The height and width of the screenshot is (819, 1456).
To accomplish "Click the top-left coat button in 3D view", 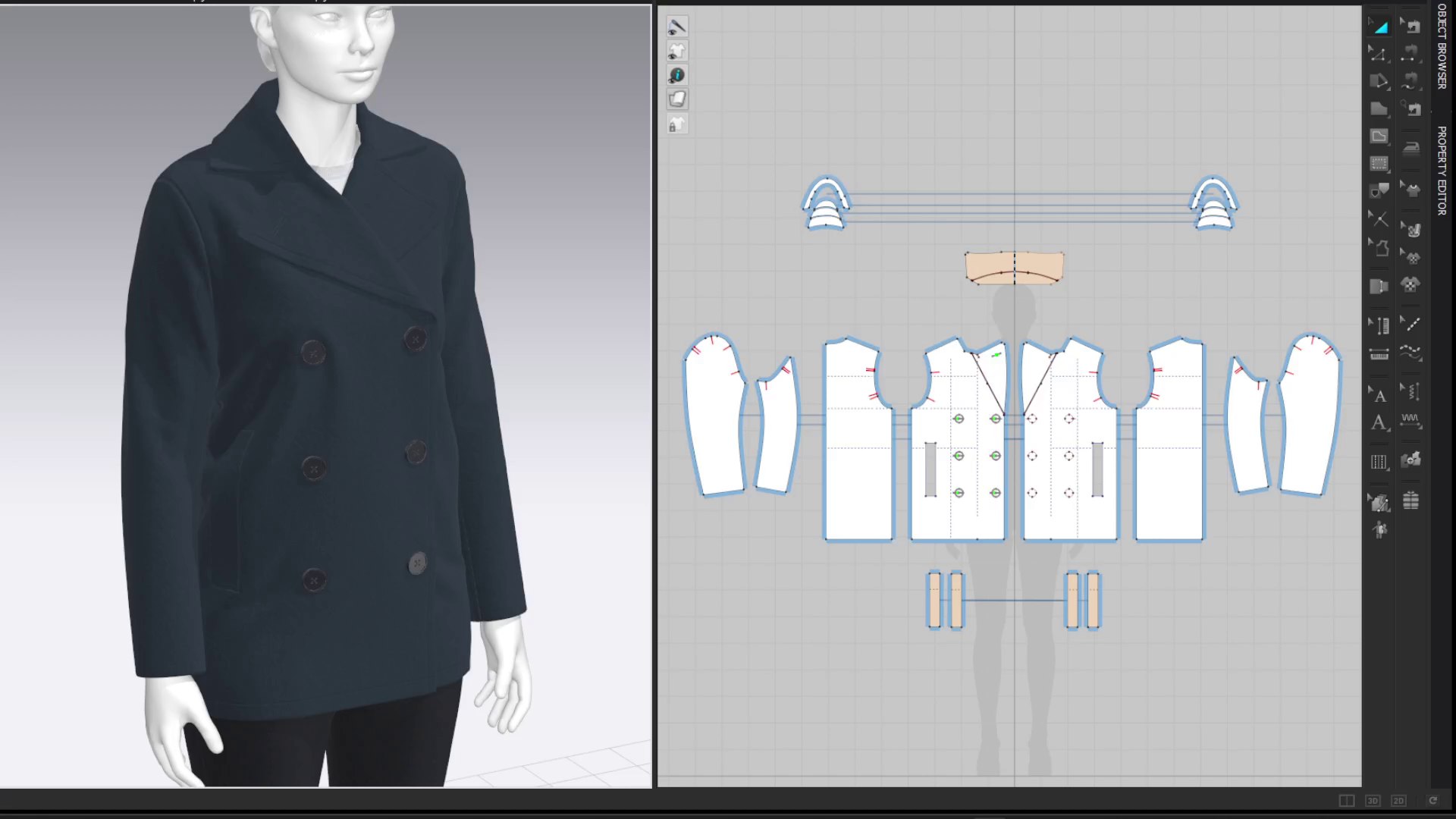I will pos(313,353).
